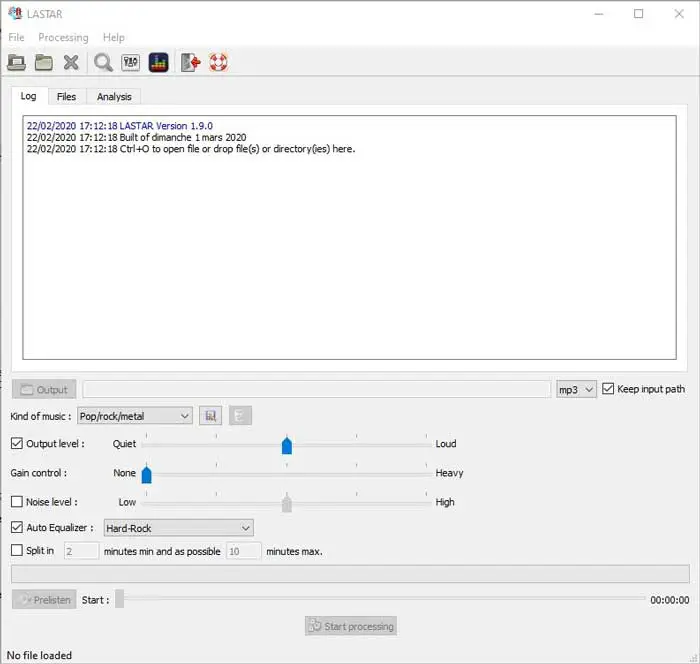
Task: Click the 'Low' label of Noise level
Action: coord(127,502)
